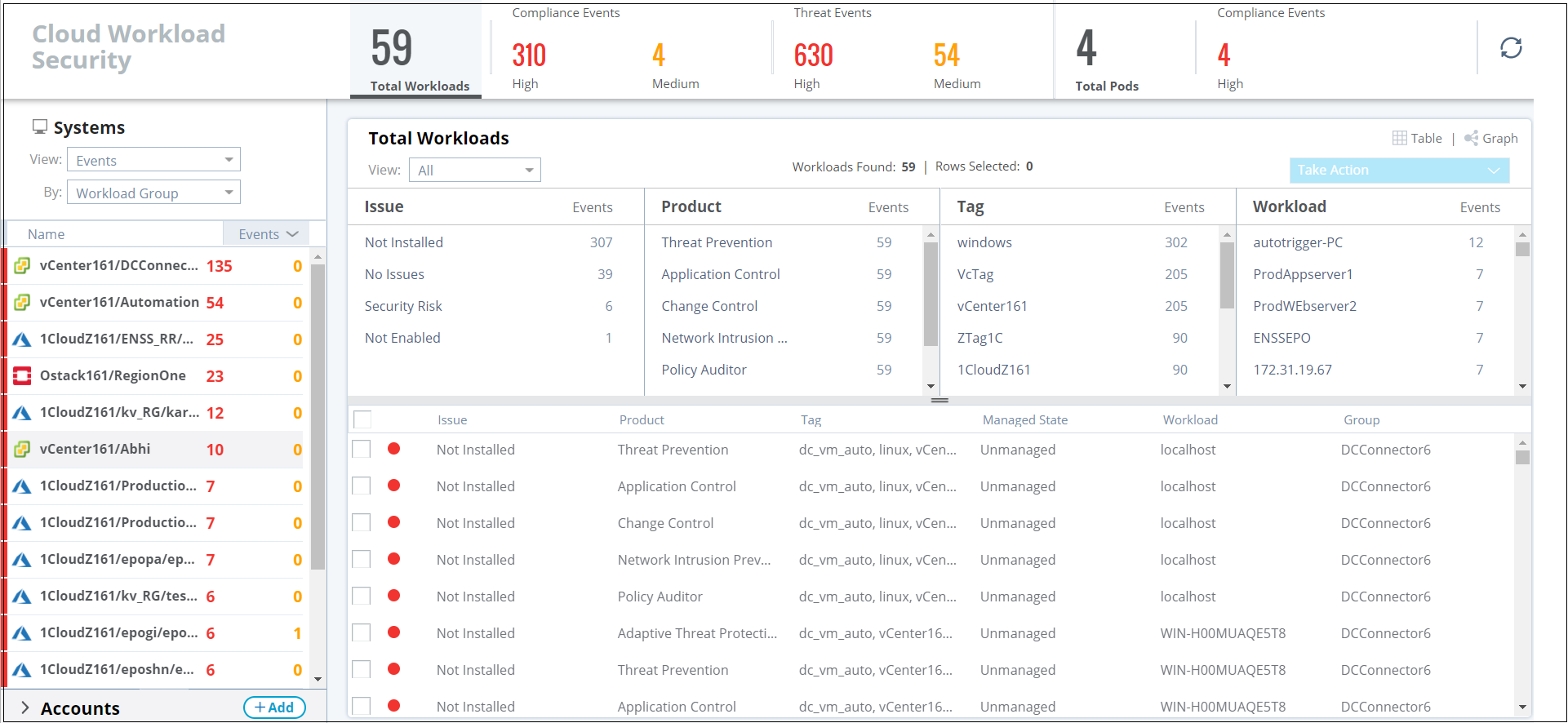This screenshot has width=1568, height=723.
Task: Click the Add account button
Action: click(x=274, y=707)
